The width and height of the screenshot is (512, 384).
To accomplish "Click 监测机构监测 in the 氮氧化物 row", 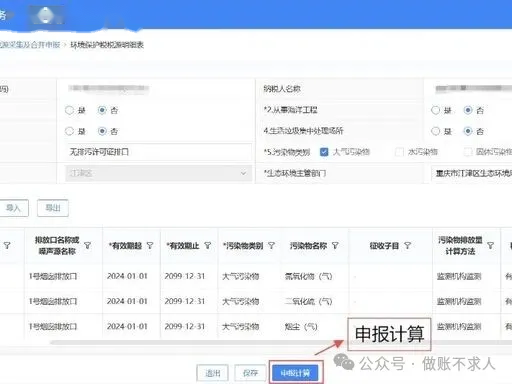I will click(x=459, y=276).
